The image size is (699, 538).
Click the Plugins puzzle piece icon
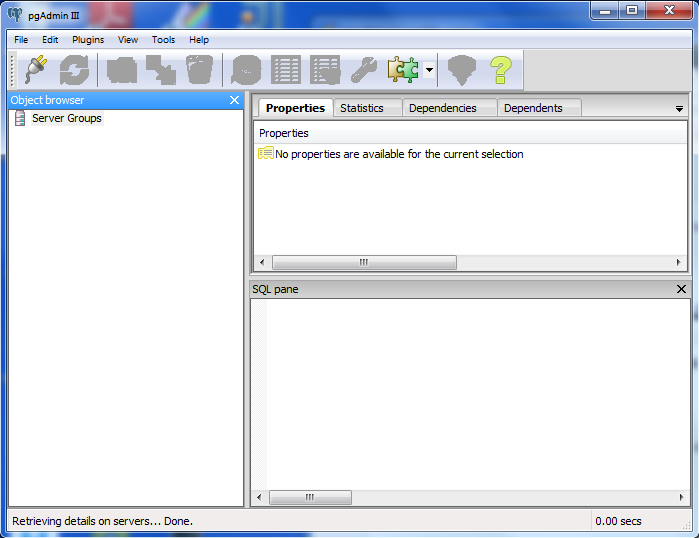[403, 70]
